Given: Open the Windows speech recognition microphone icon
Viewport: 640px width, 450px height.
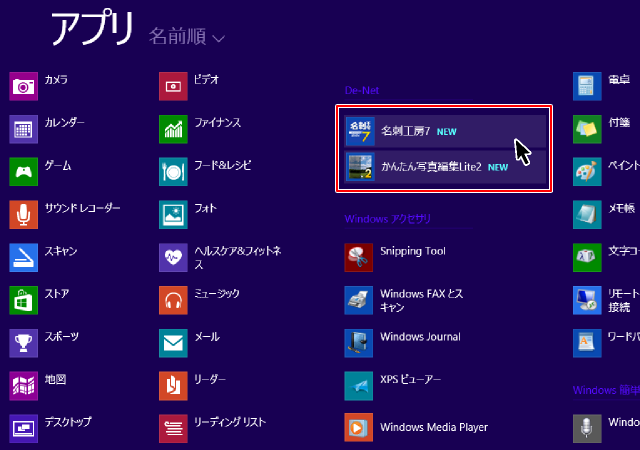Looking at the screenshot, I should click(x=587, y=428).
